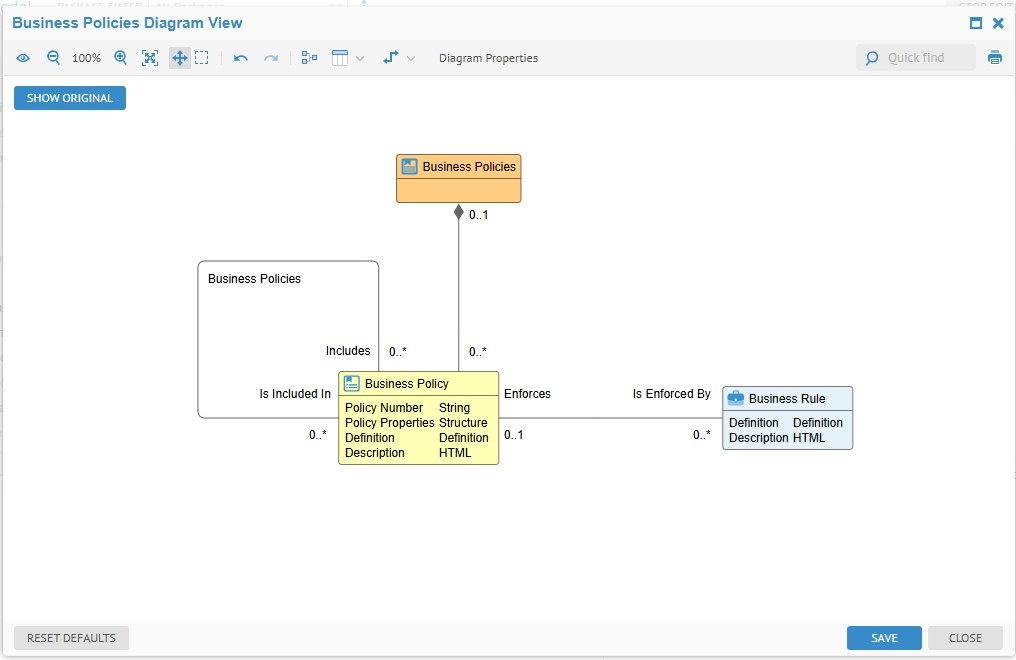Toggle the pan/move tool
1016x660 pixels.
click(180, 58)
